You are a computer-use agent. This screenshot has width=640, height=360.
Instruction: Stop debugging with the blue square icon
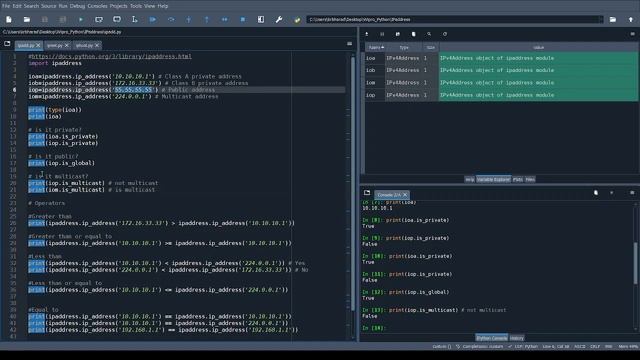point(242,20)
